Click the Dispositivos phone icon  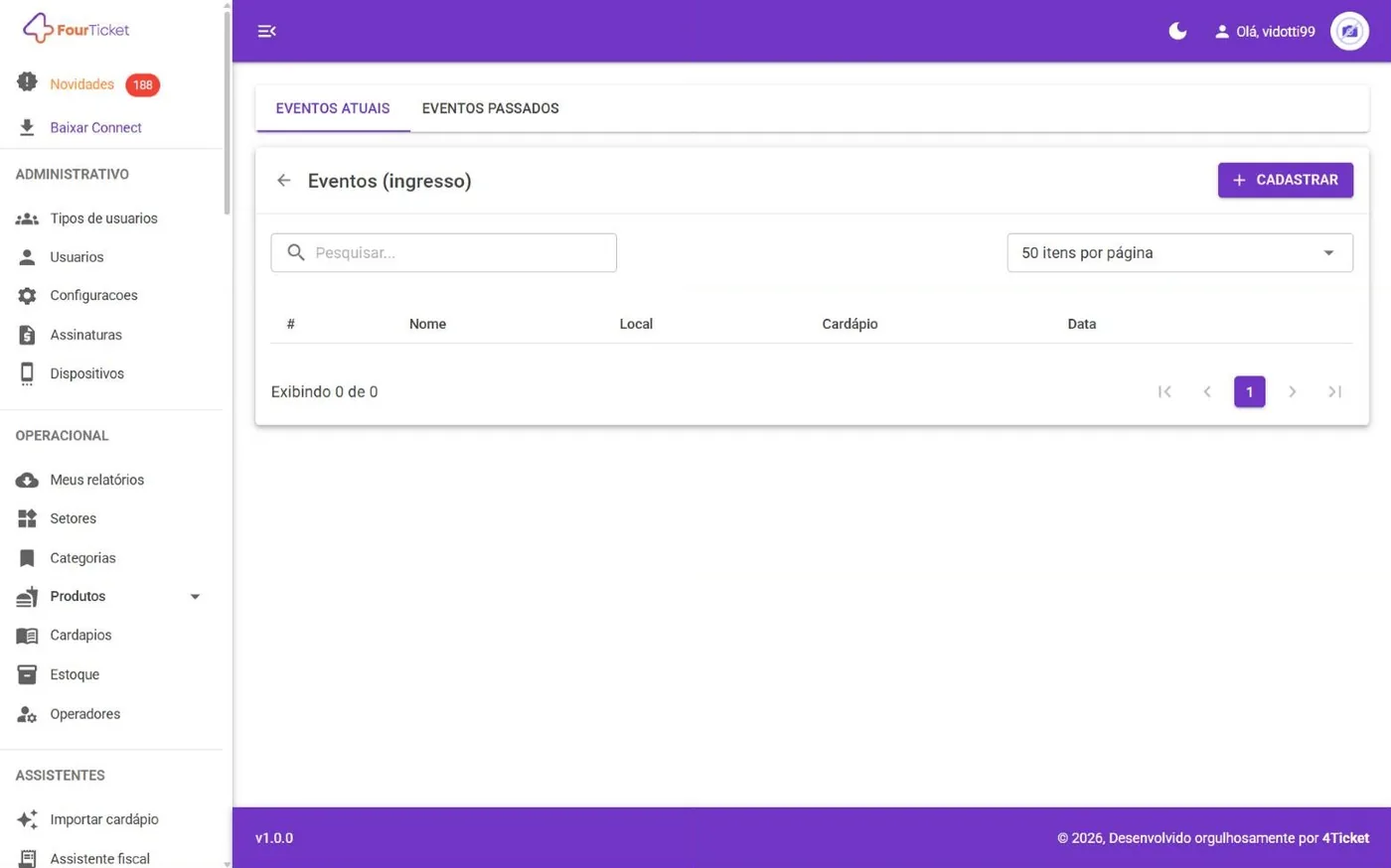tap(27, 373)
